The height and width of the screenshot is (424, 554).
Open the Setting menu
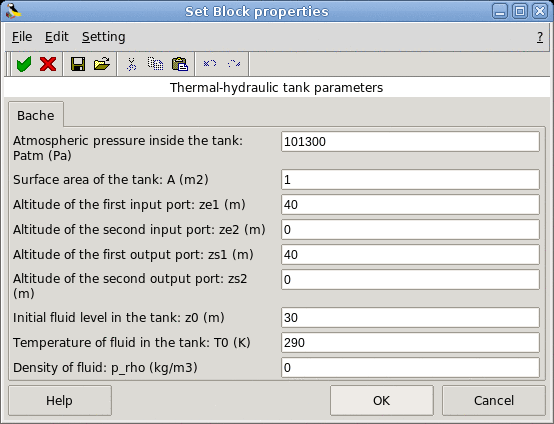coord(104,37)
